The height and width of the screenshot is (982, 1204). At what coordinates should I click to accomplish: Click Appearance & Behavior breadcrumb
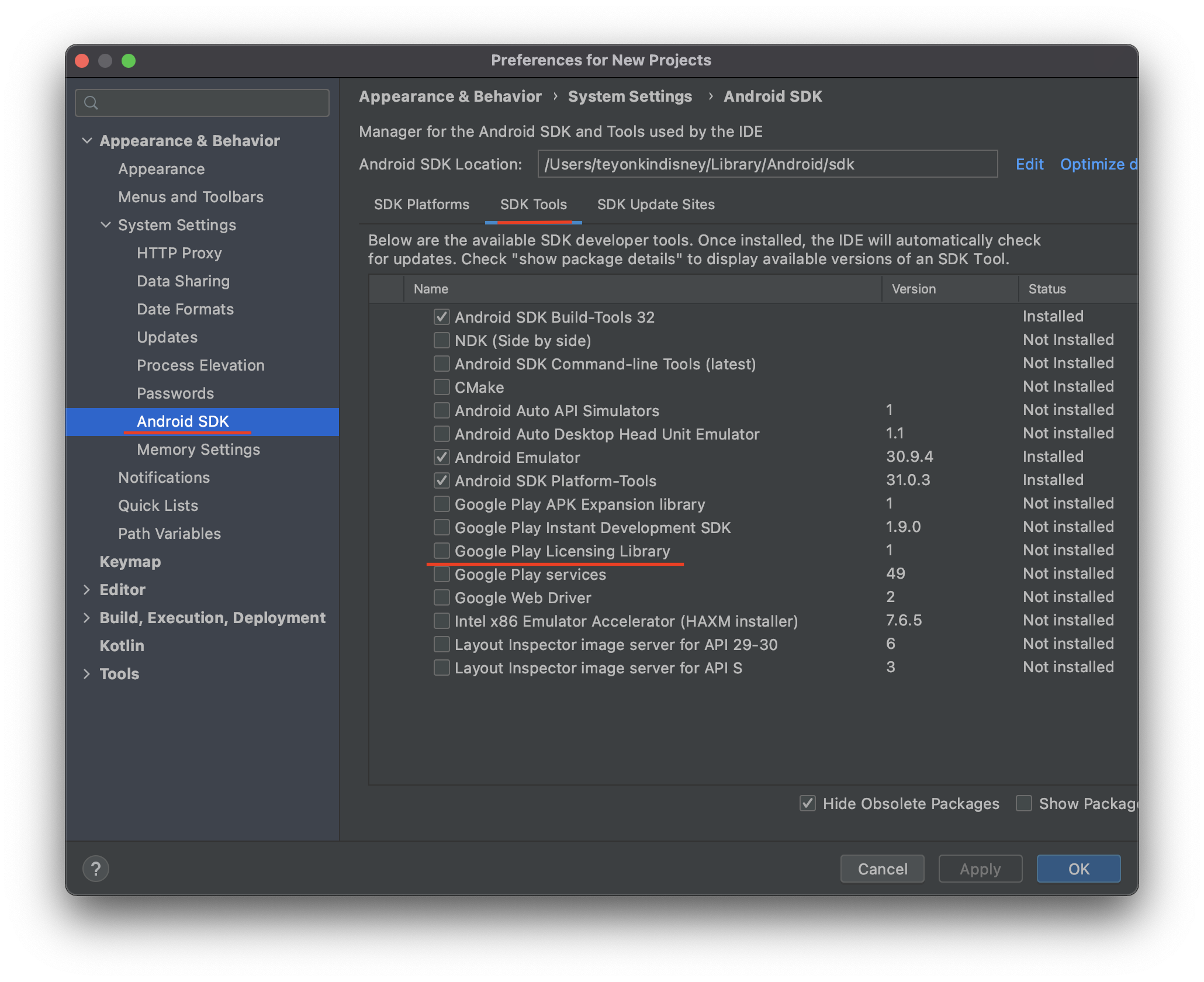450,96
